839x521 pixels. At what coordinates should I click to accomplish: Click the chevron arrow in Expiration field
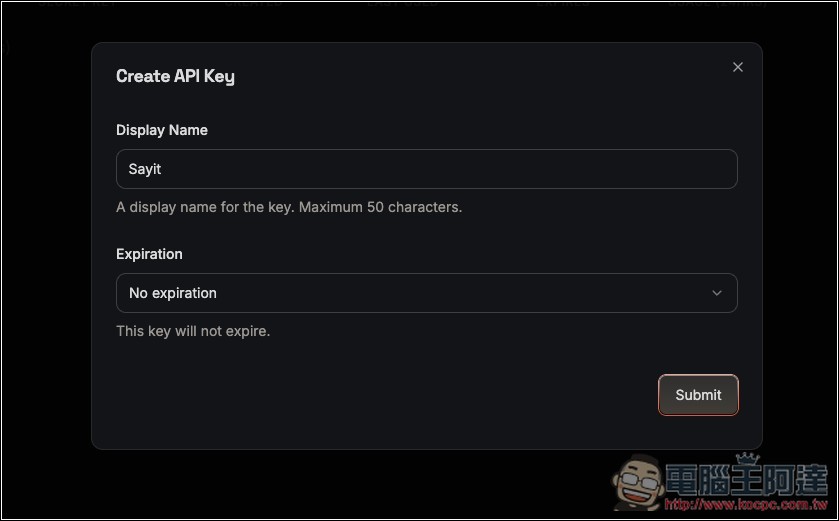(717, 293)
